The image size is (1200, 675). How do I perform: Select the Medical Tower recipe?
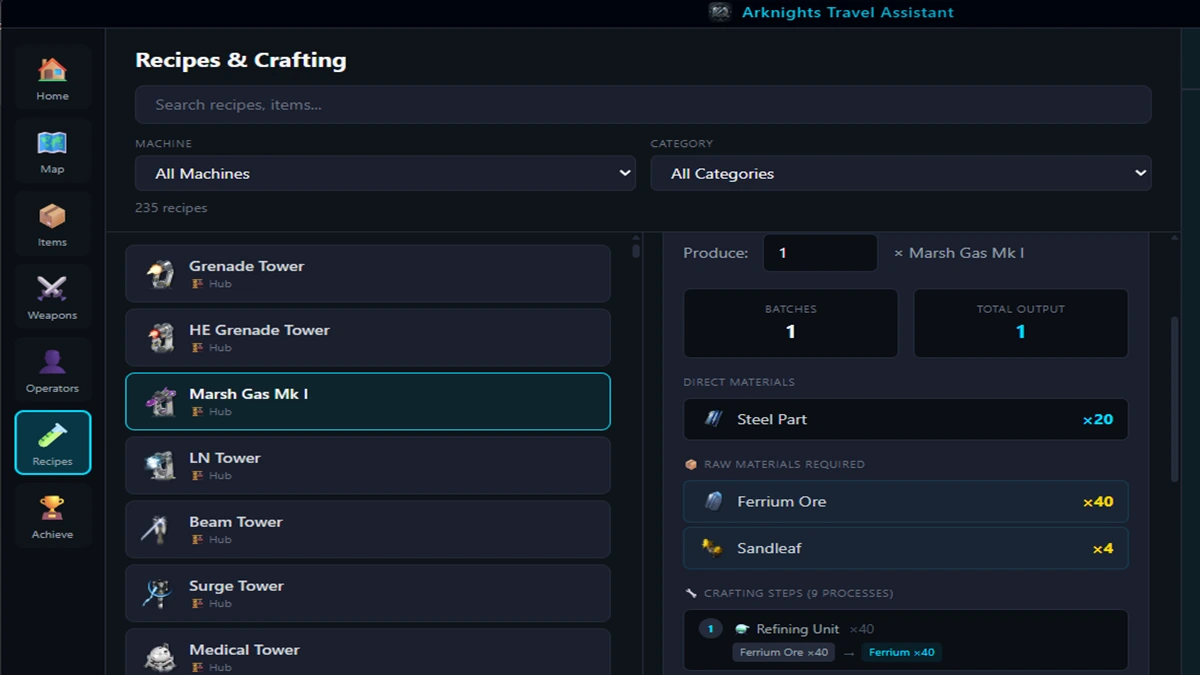tap(368, 652)
